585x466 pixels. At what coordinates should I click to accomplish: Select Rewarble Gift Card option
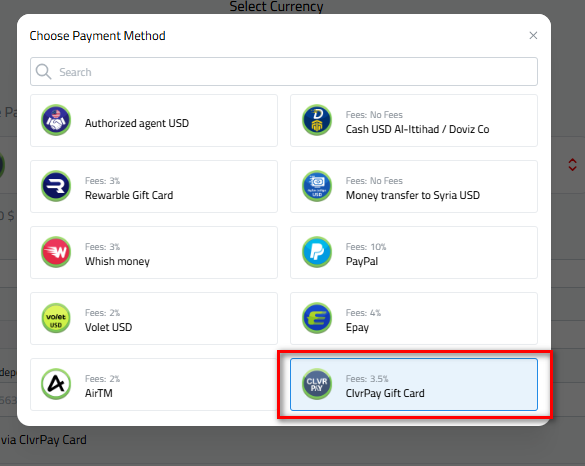point(154,187)
